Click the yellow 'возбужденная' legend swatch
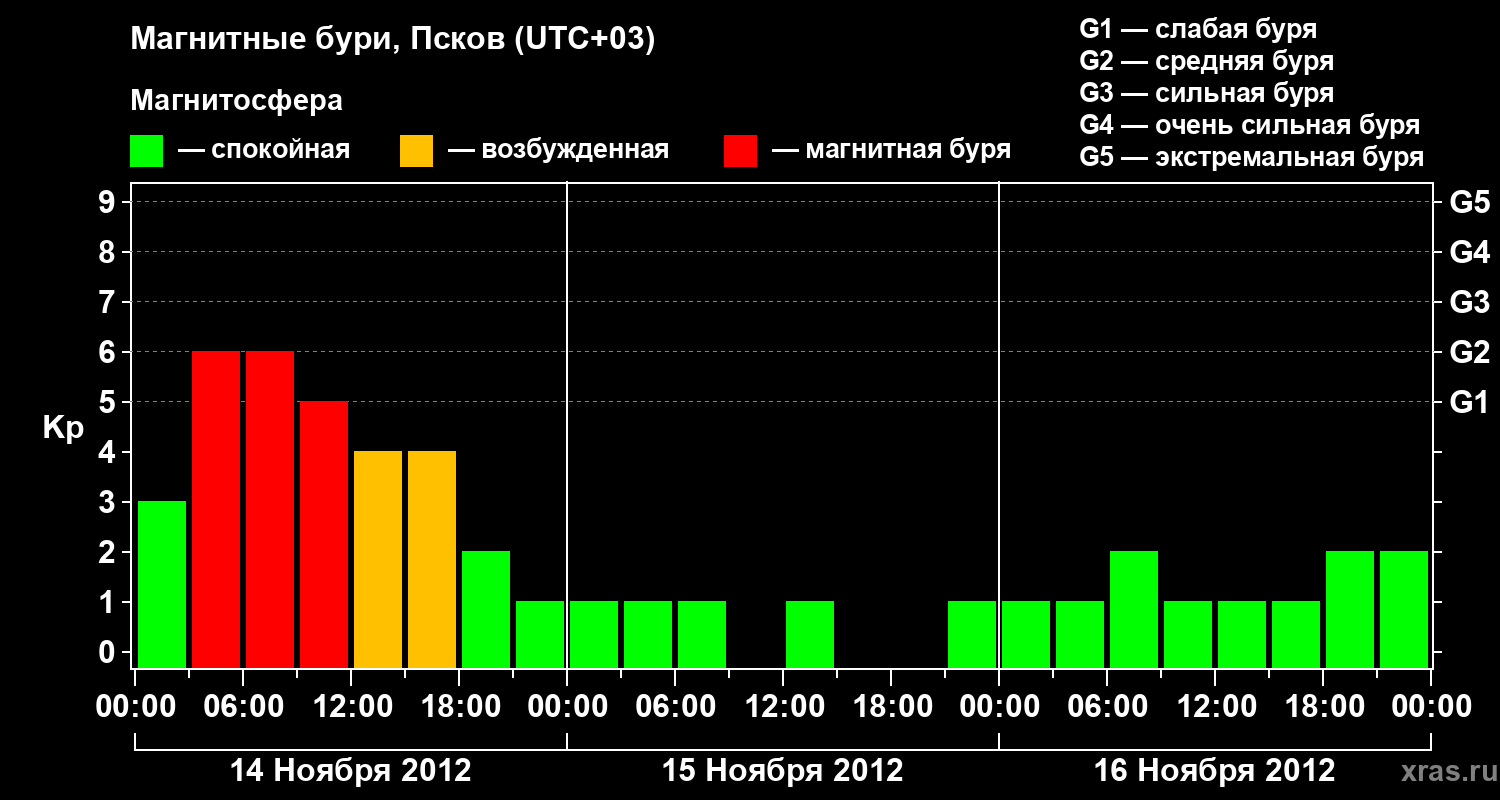This screenshot has width=1500, height=800. [x=416, y=151]
